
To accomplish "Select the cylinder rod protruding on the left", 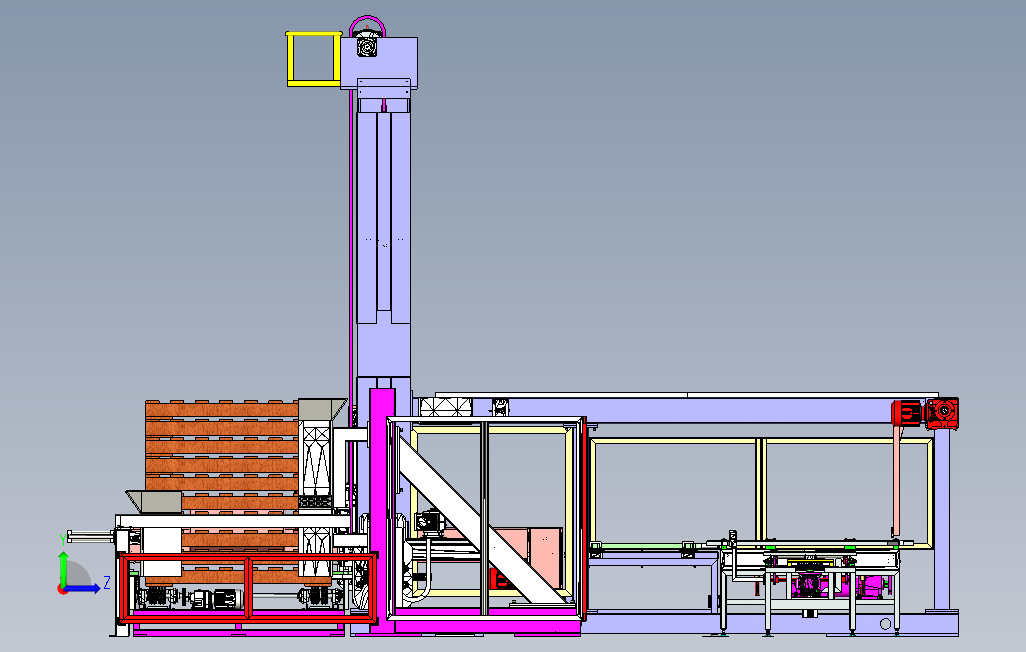I will pyautogui.click(x=91, y=537).
